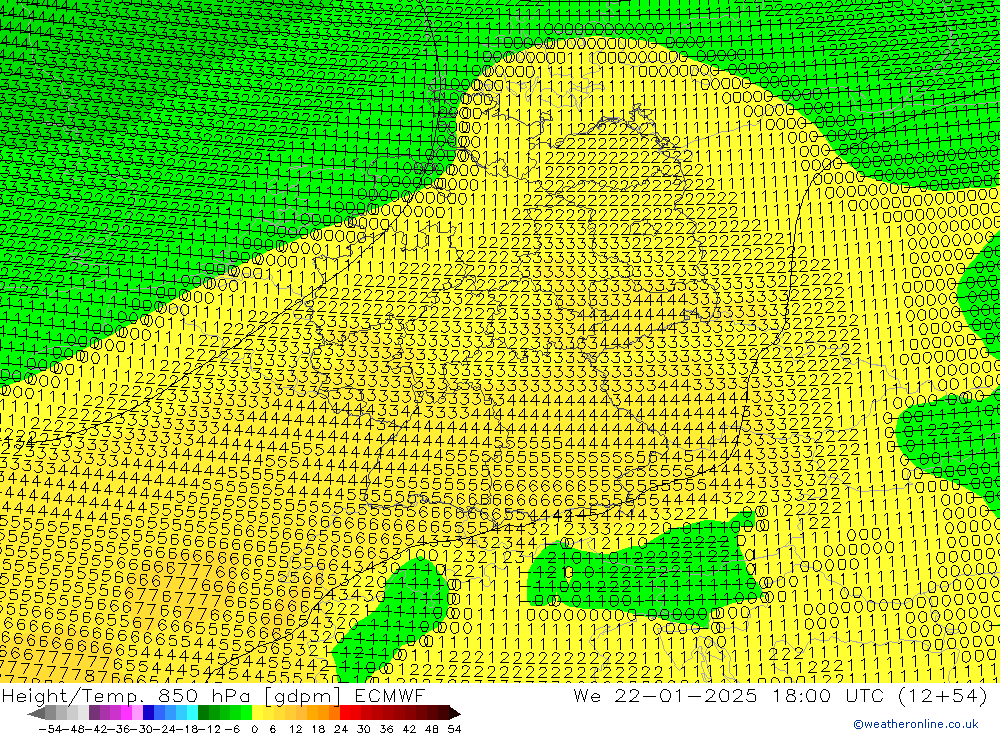Pick the dark blue segment of the legend
The height and width of the screenshot is (733, 1000).
(x=149, y=713)
